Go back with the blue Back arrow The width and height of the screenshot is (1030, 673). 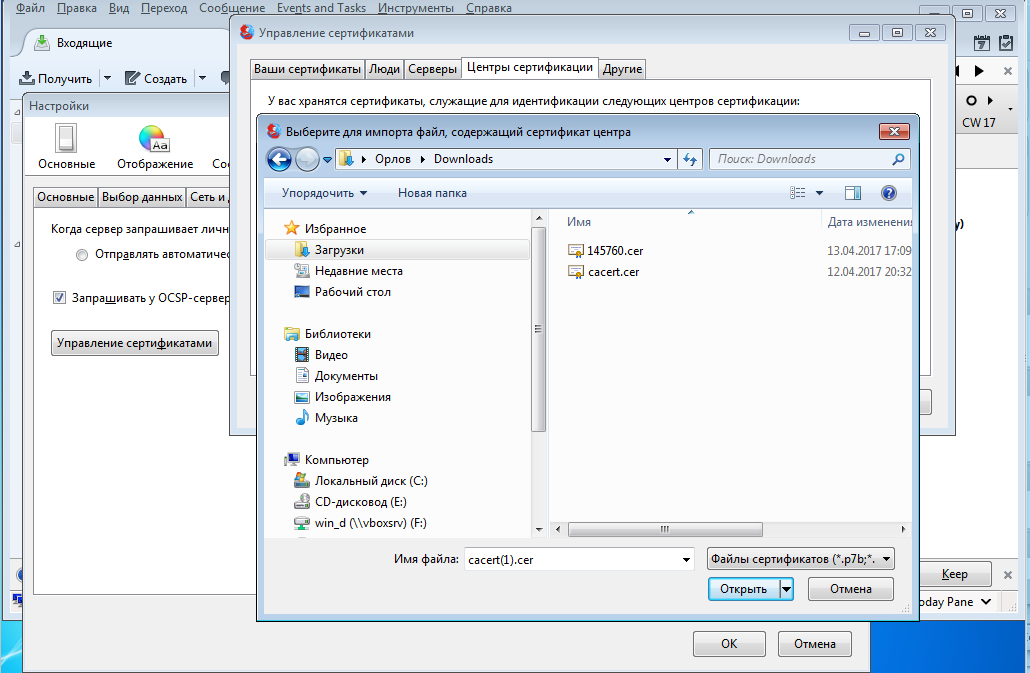coord(279,159)
